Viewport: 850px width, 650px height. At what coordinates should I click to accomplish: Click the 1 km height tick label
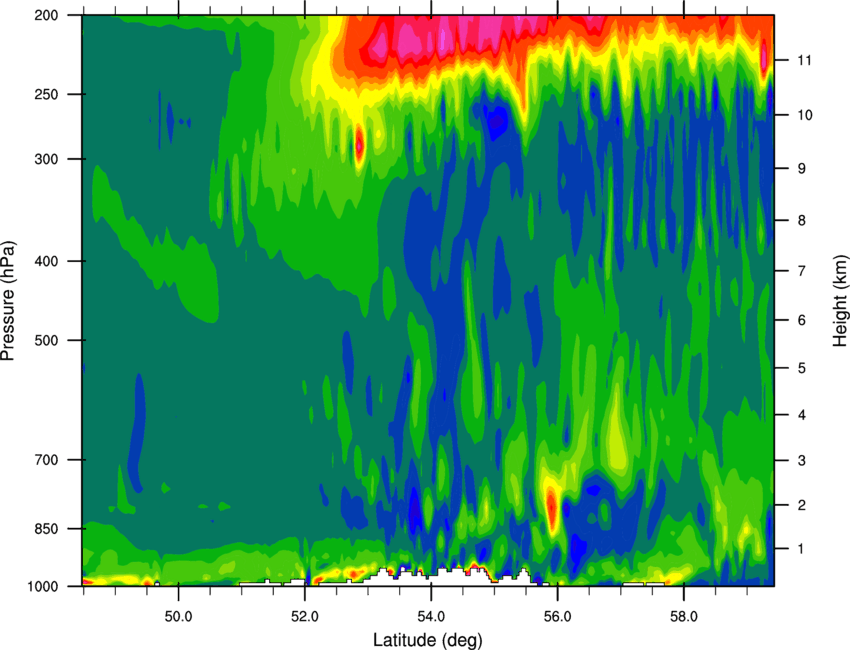tap(801, 549)
